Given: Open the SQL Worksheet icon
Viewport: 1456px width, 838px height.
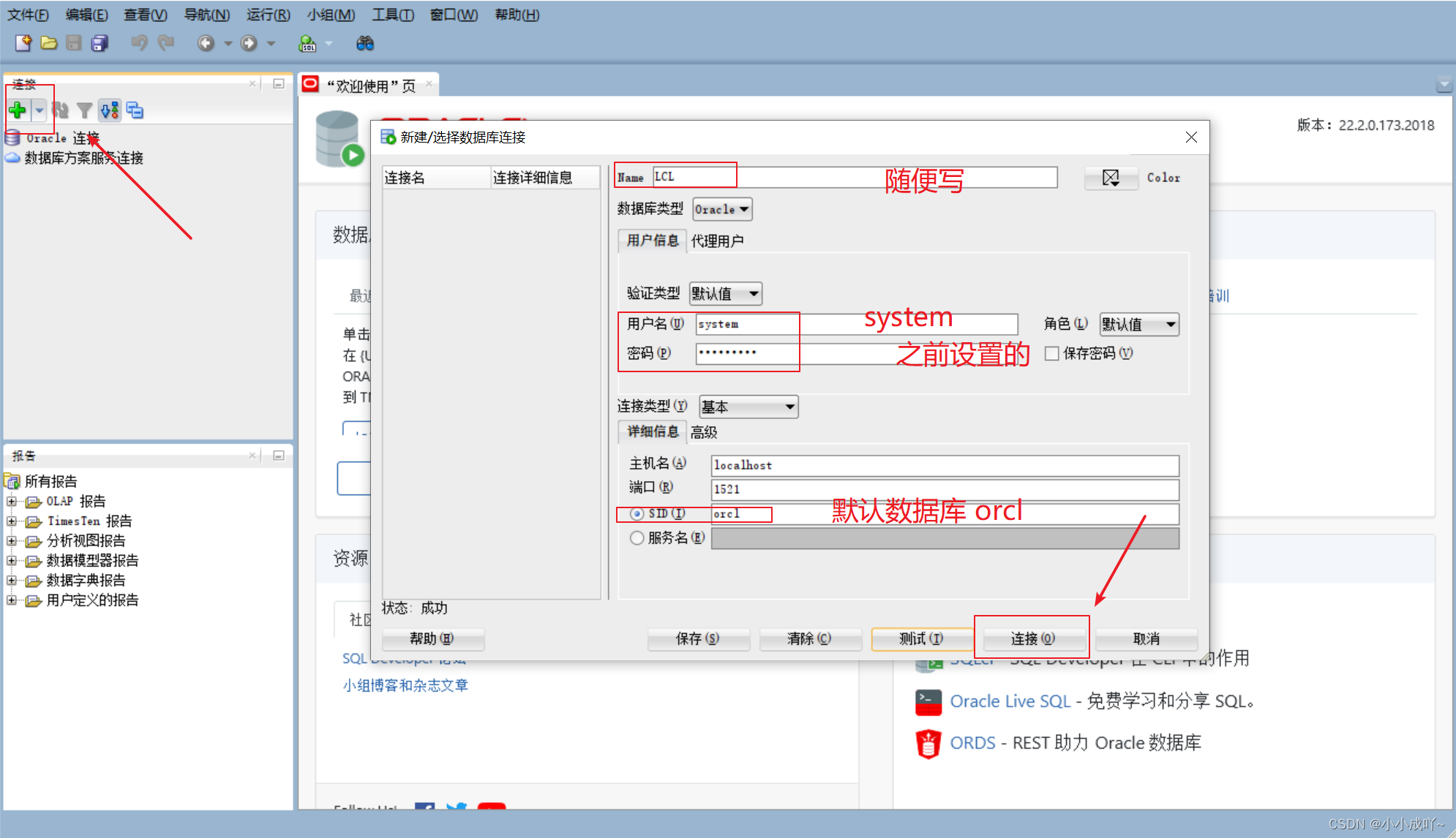Looking at the screenshot, I should (307, 43).
